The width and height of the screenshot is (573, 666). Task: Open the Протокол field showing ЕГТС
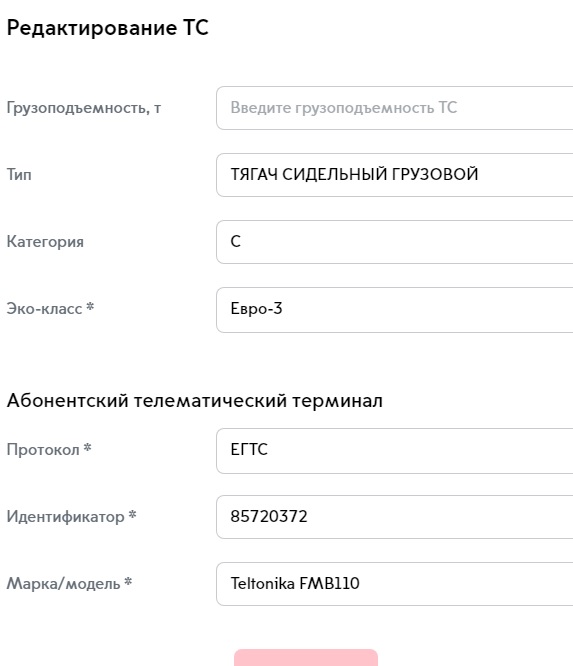coord(395,451)
